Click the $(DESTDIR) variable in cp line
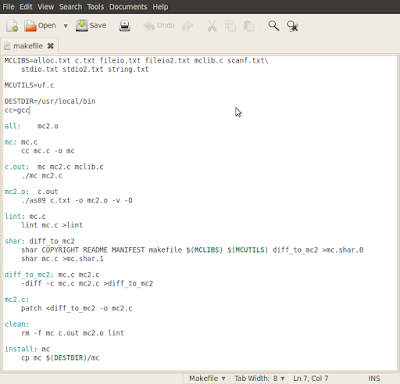 coord(68,358)
